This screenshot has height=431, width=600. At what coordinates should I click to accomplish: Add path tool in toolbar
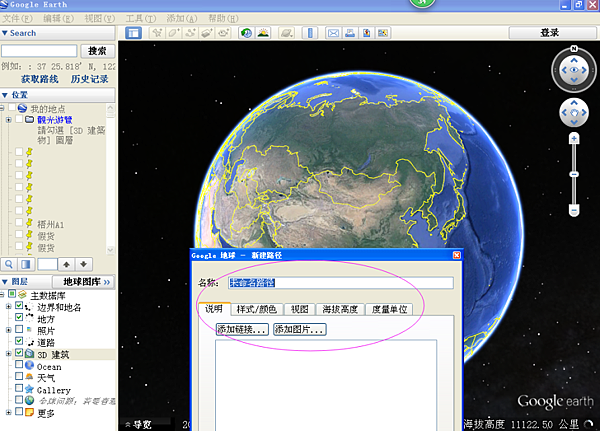[x=190, y=33]
